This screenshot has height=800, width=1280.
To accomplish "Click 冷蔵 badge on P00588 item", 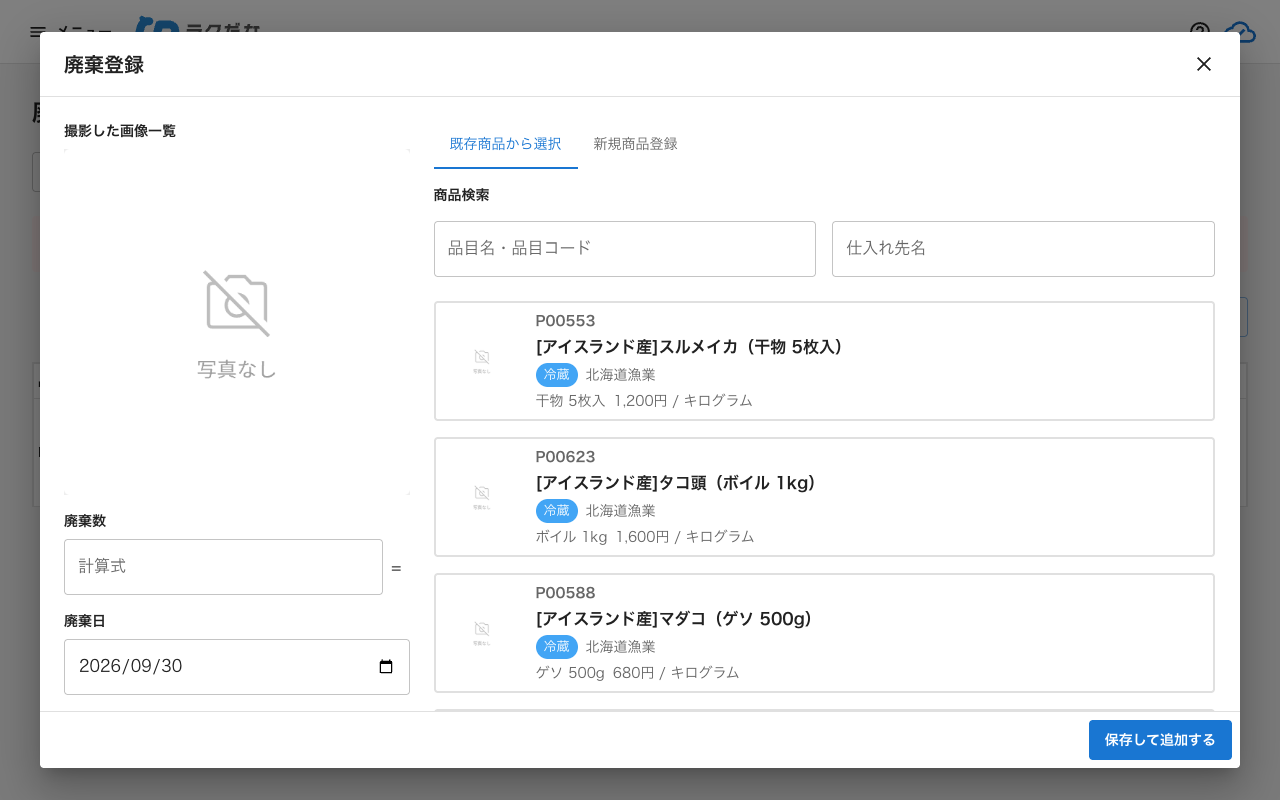I will [557, 647].
